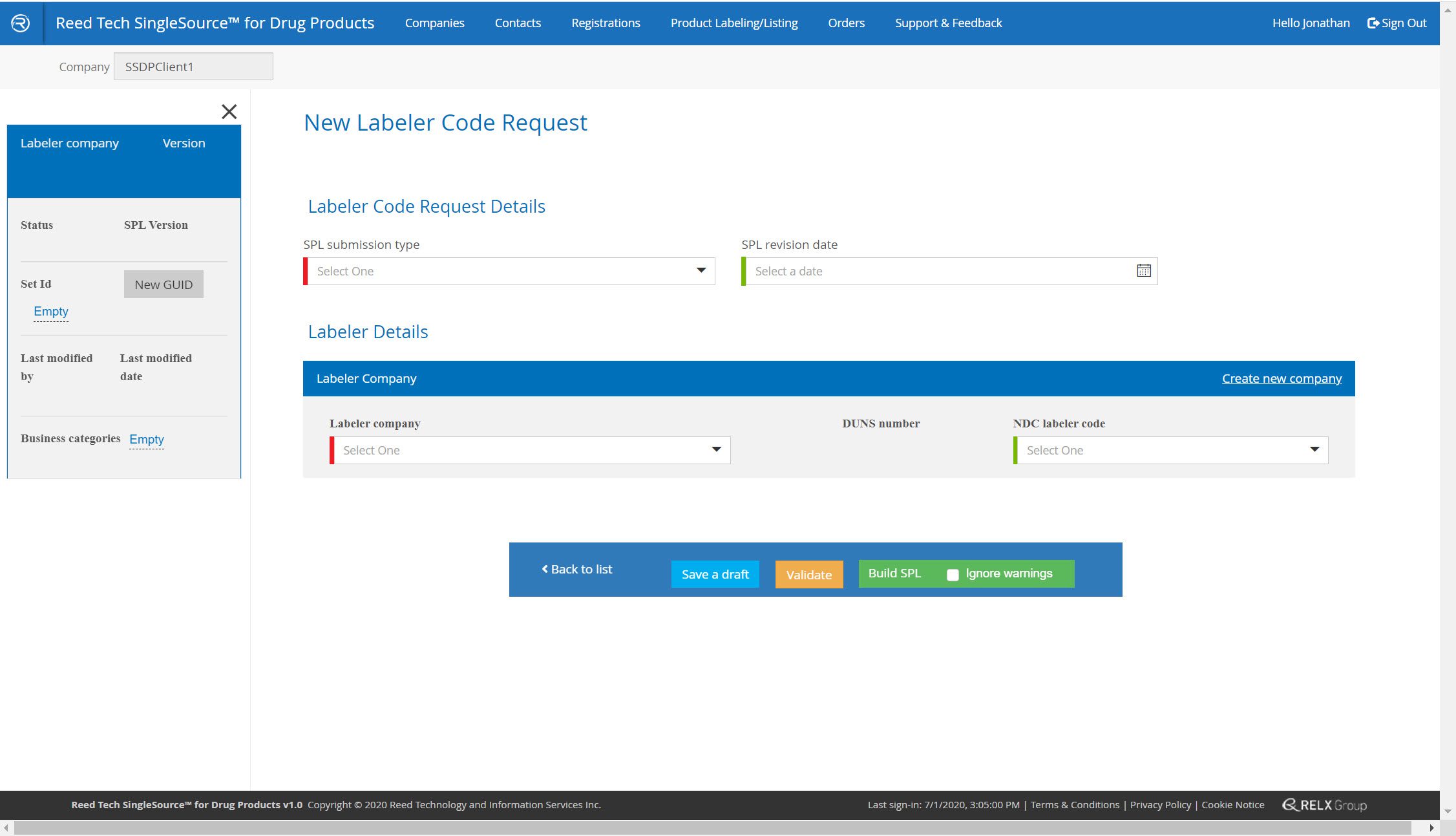Click the Create new company link
1456x836 pixels.
[x=1282, y=379]
